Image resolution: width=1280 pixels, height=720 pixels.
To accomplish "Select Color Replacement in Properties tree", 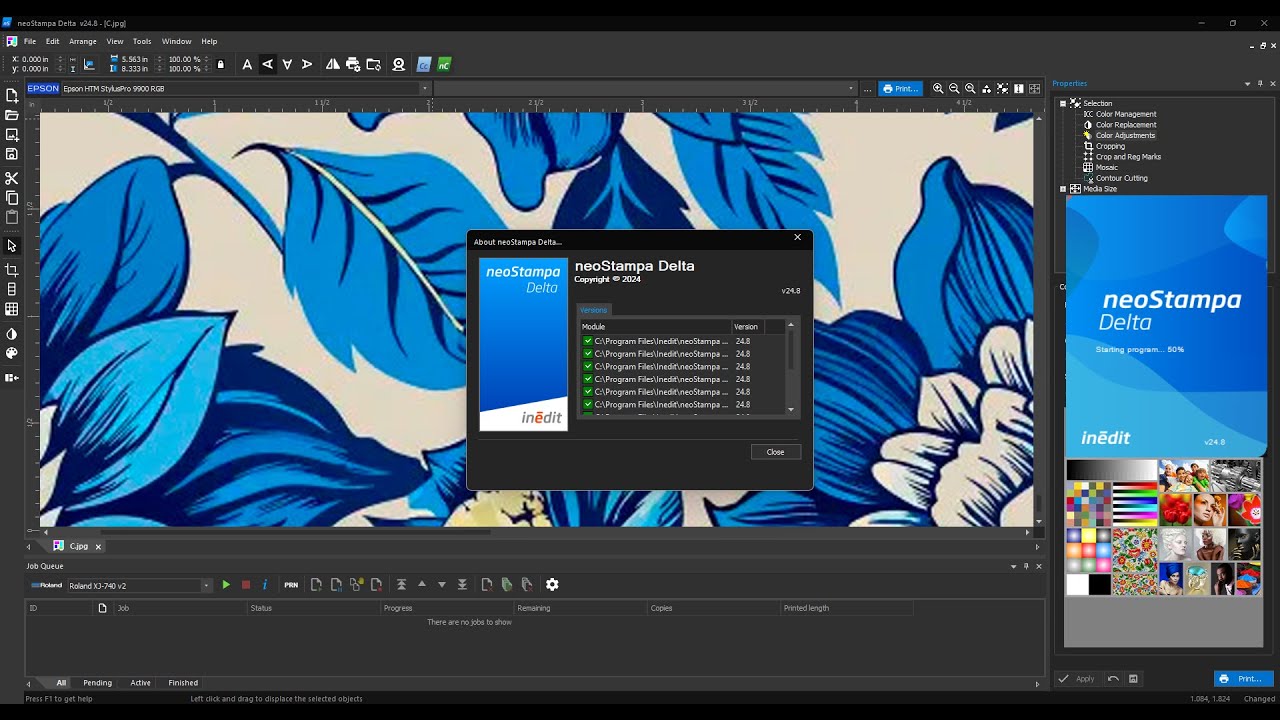I will [1126, 125].
